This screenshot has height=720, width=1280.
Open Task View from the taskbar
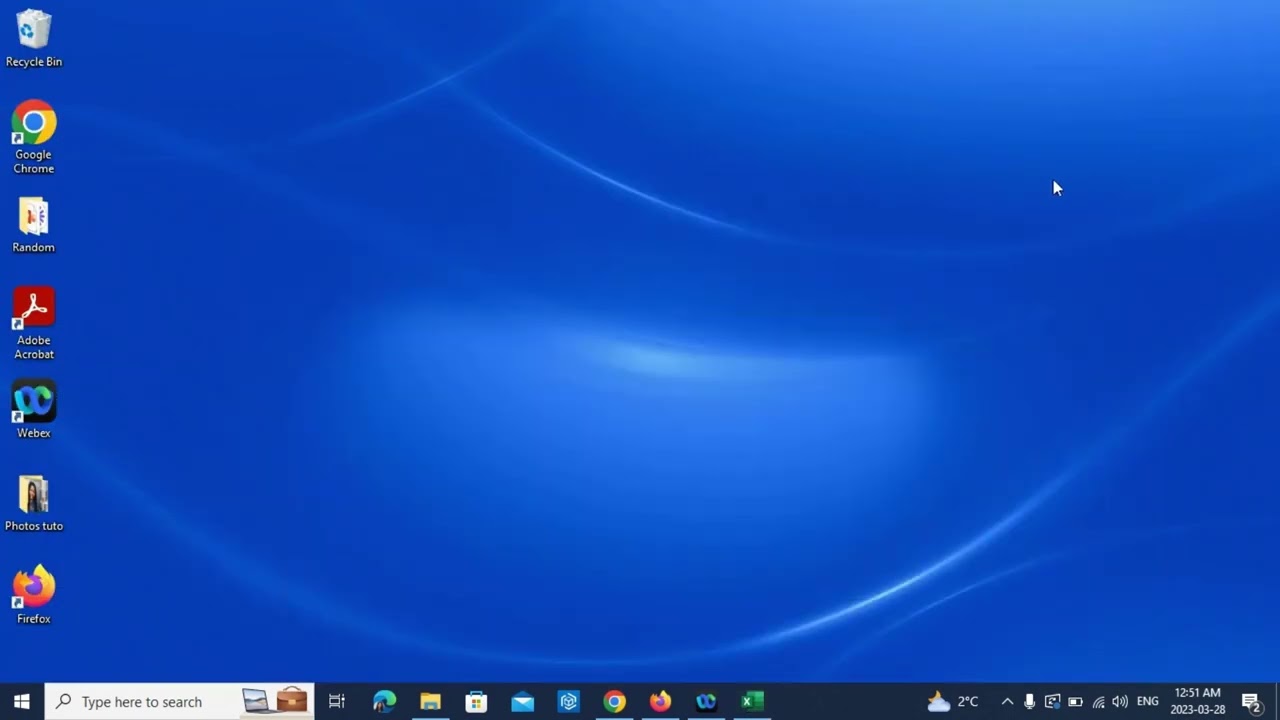click(337, 701)
